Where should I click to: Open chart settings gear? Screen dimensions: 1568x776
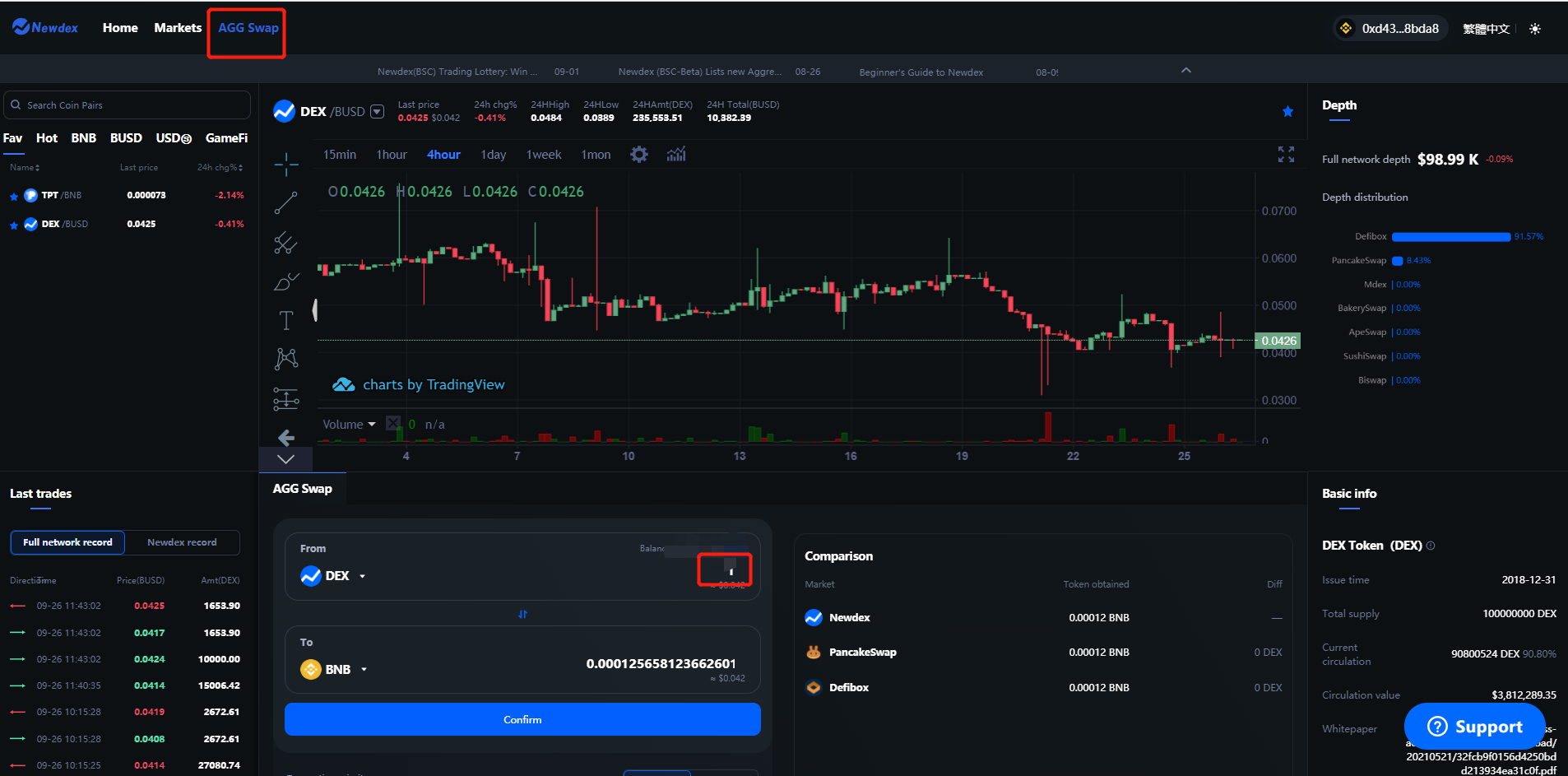click(x=639, y=155)
